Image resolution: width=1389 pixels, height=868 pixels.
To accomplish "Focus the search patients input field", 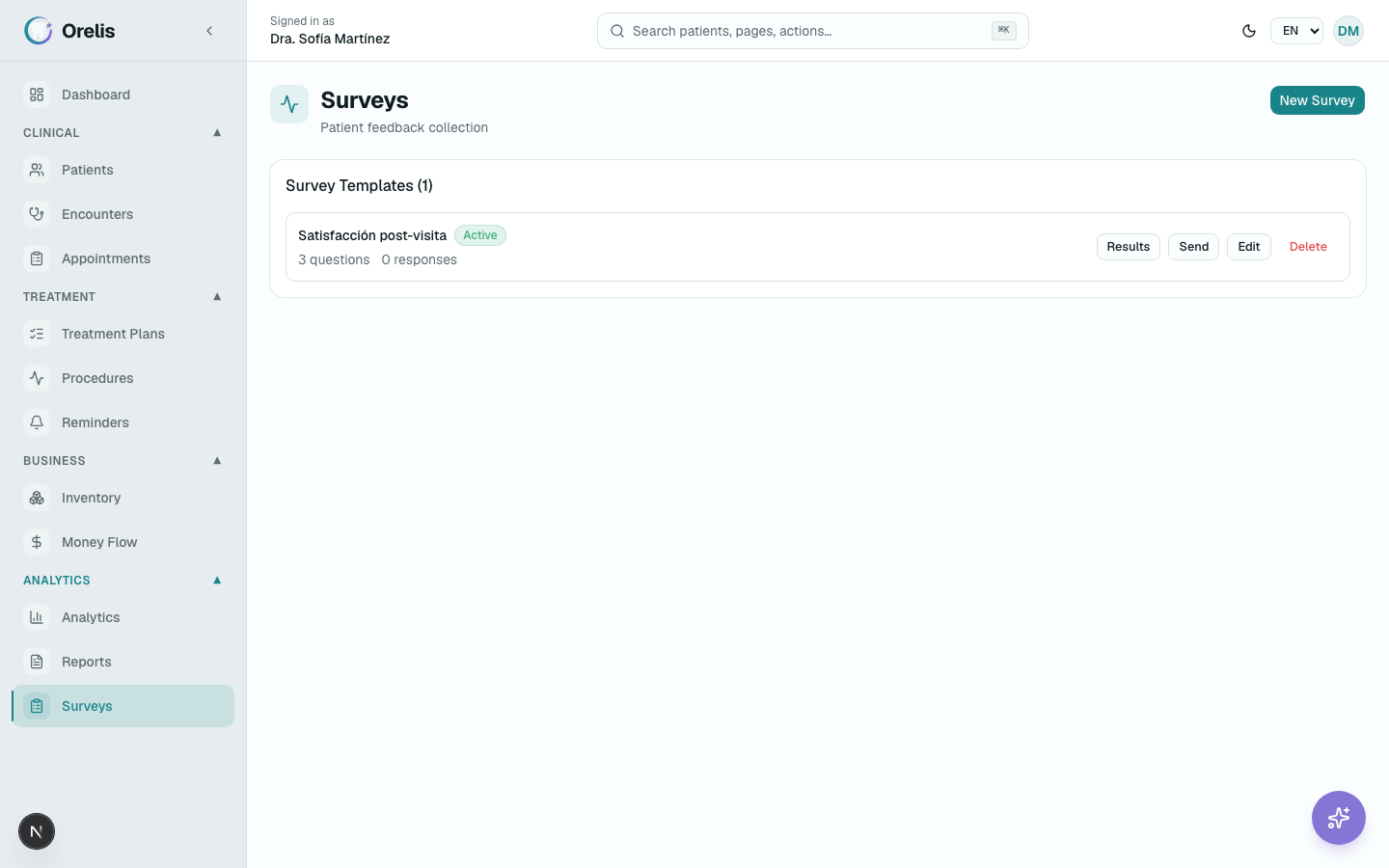I will 812,31.
